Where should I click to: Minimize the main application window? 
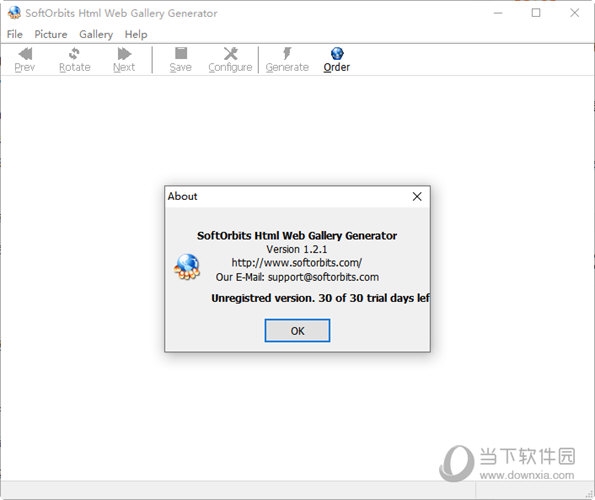(x=498, y=13)
